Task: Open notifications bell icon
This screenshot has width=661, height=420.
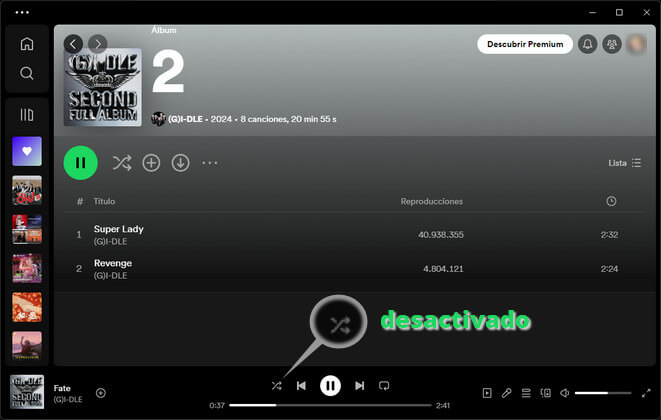Action: [588, 44]
